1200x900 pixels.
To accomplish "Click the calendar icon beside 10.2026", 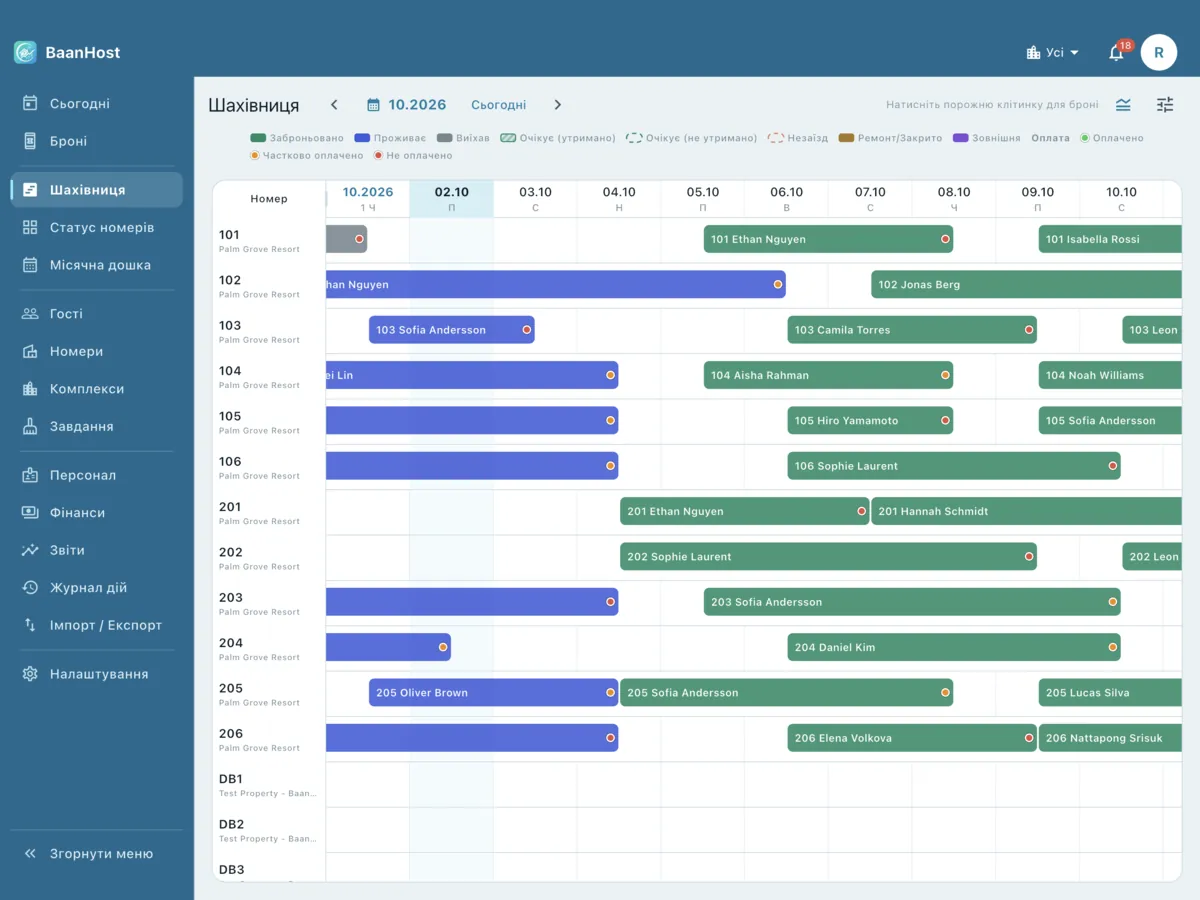I will pyautogui.click(x=373, y=105).
